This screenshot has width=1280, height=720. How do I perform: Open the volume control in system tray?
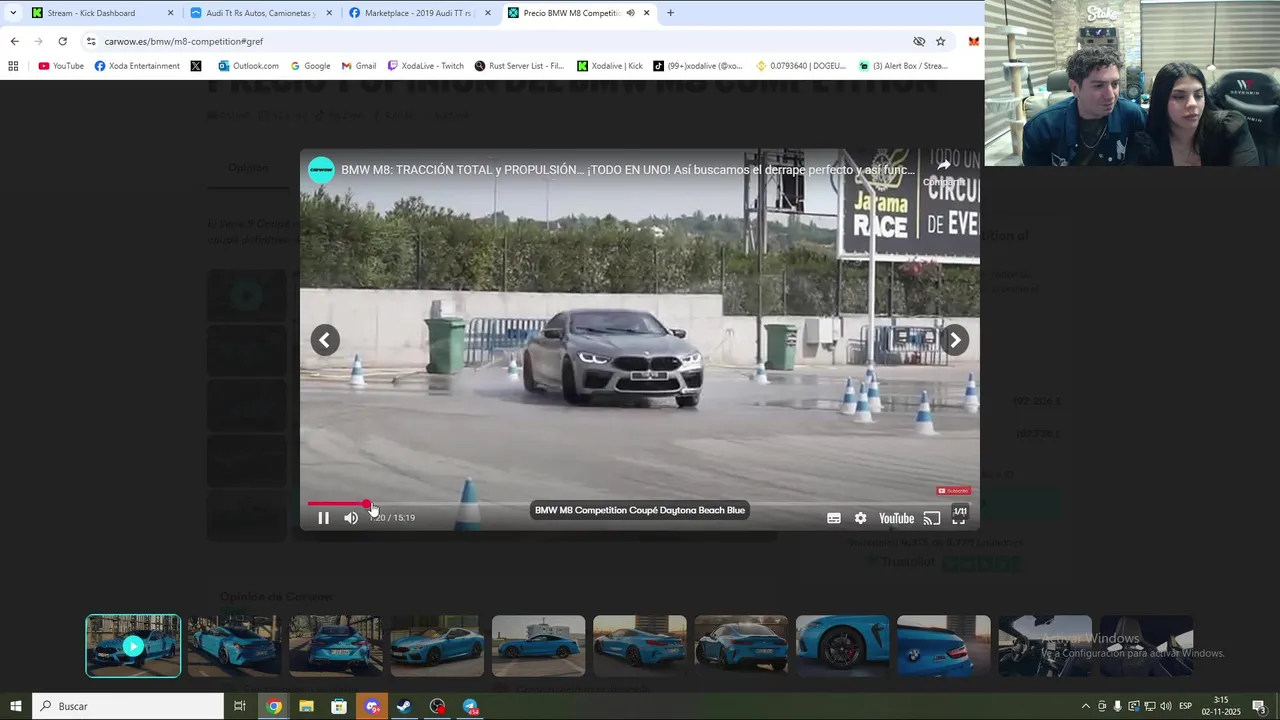coord(1165,706)
